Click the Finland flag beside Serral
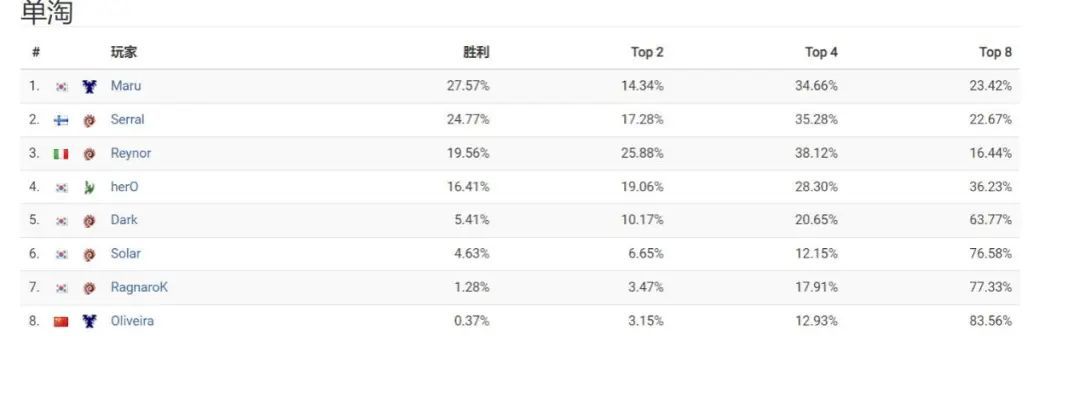Screen dimensions: 1080x405 (61, 120)
